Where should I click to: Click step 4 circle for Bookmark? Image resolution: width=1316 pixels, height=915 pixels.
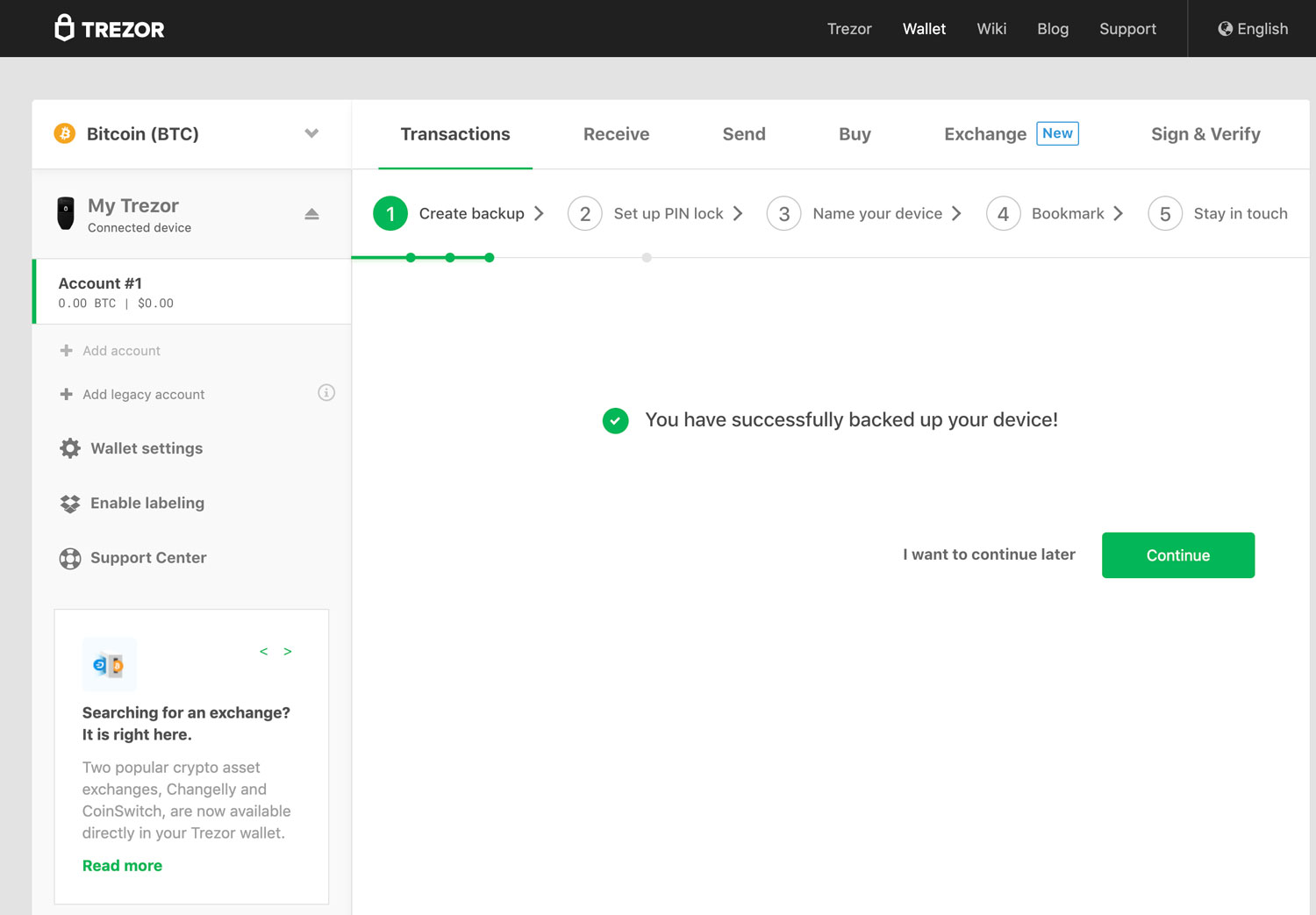click(1003, 213)
